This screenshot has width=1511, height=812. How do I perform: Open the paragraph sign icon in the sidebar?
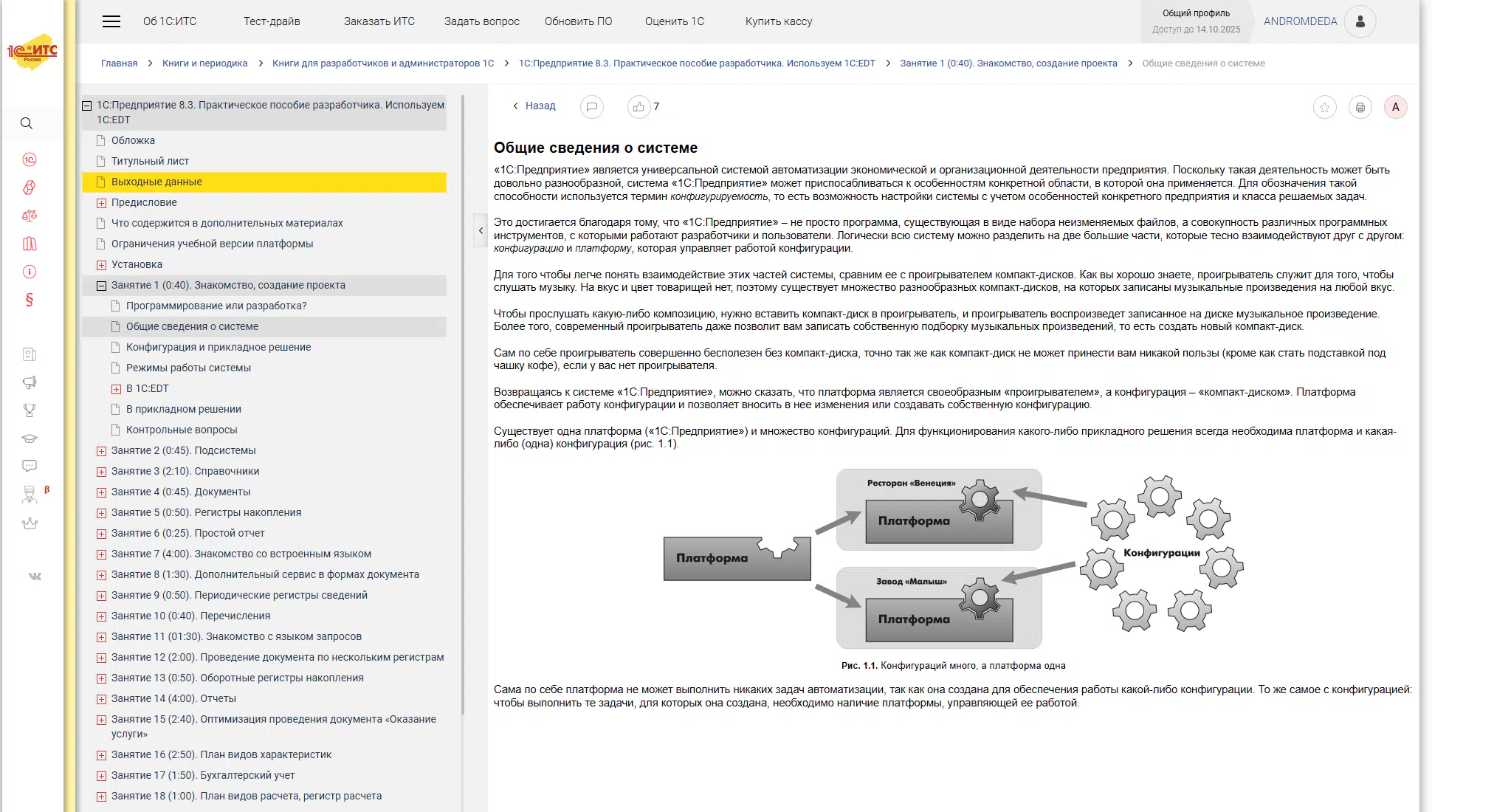tap(30, 300)
